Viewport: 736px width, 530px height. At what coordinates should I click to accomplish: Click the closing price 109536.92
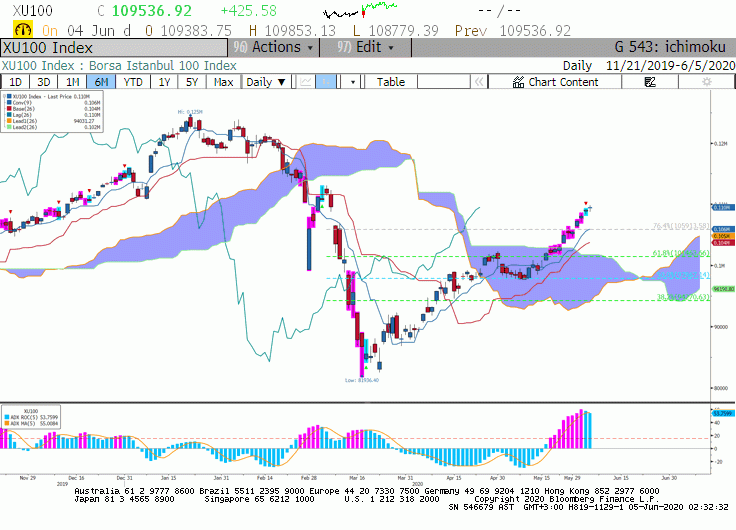click(152, 11)
